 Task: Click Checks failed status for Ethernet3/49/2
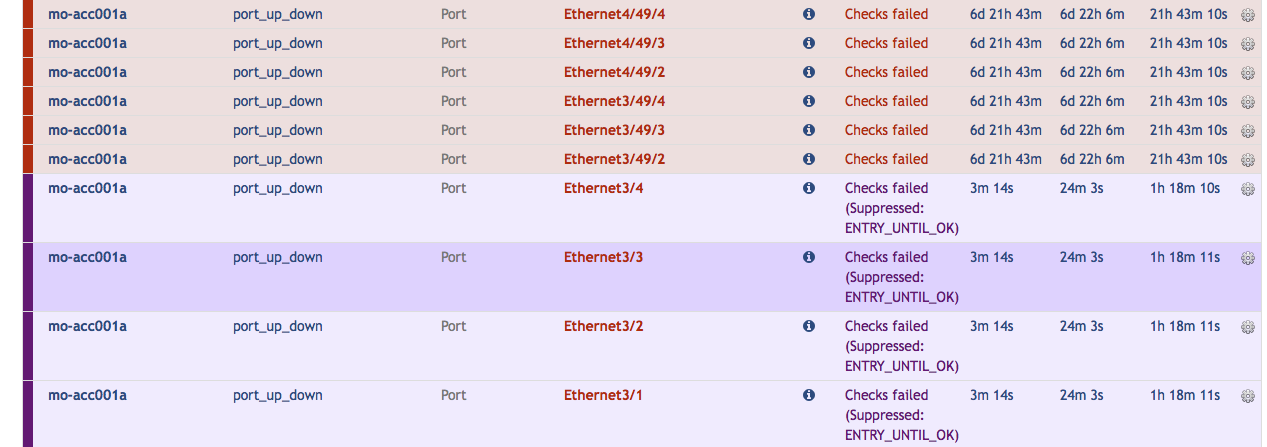pyautogui.click(x=886, y=159)
